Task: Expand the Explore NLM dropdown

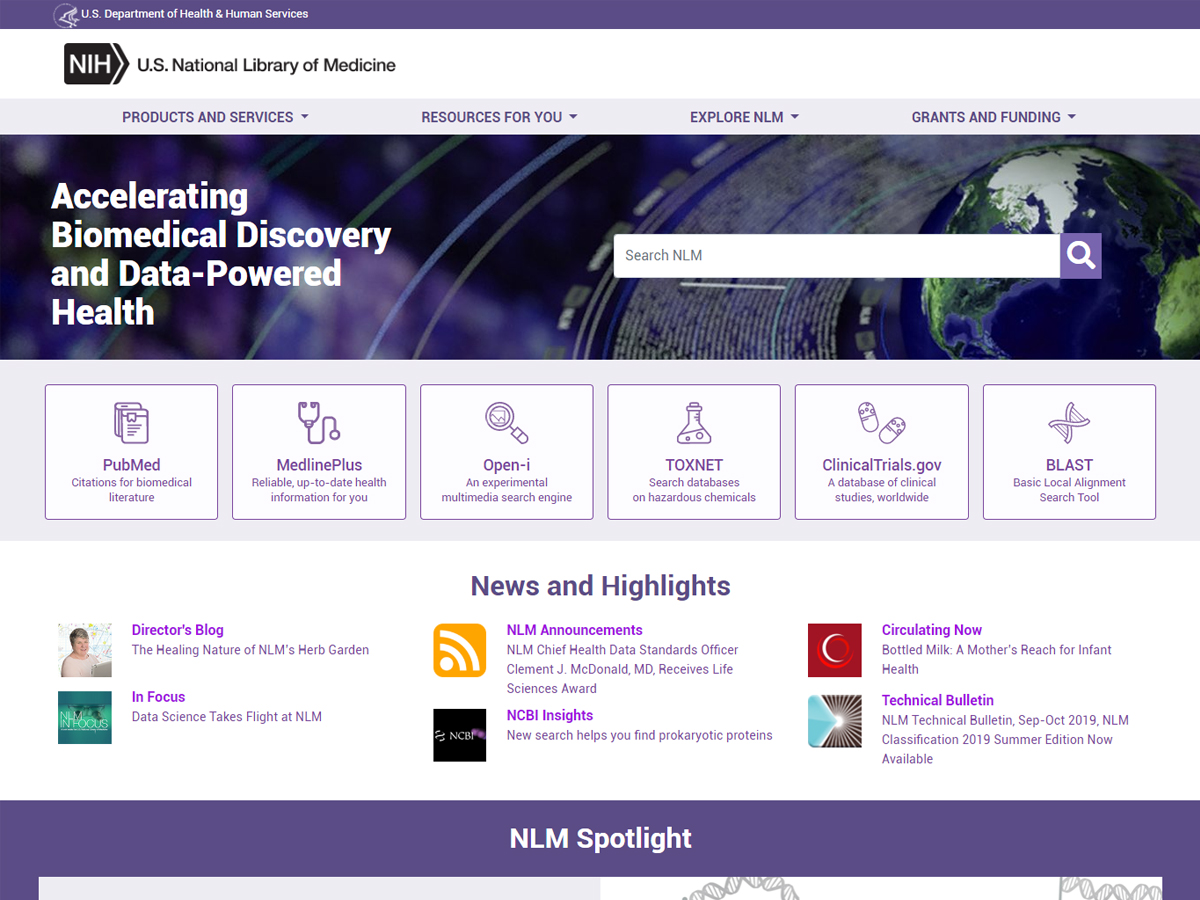Action: click(744, 117)
